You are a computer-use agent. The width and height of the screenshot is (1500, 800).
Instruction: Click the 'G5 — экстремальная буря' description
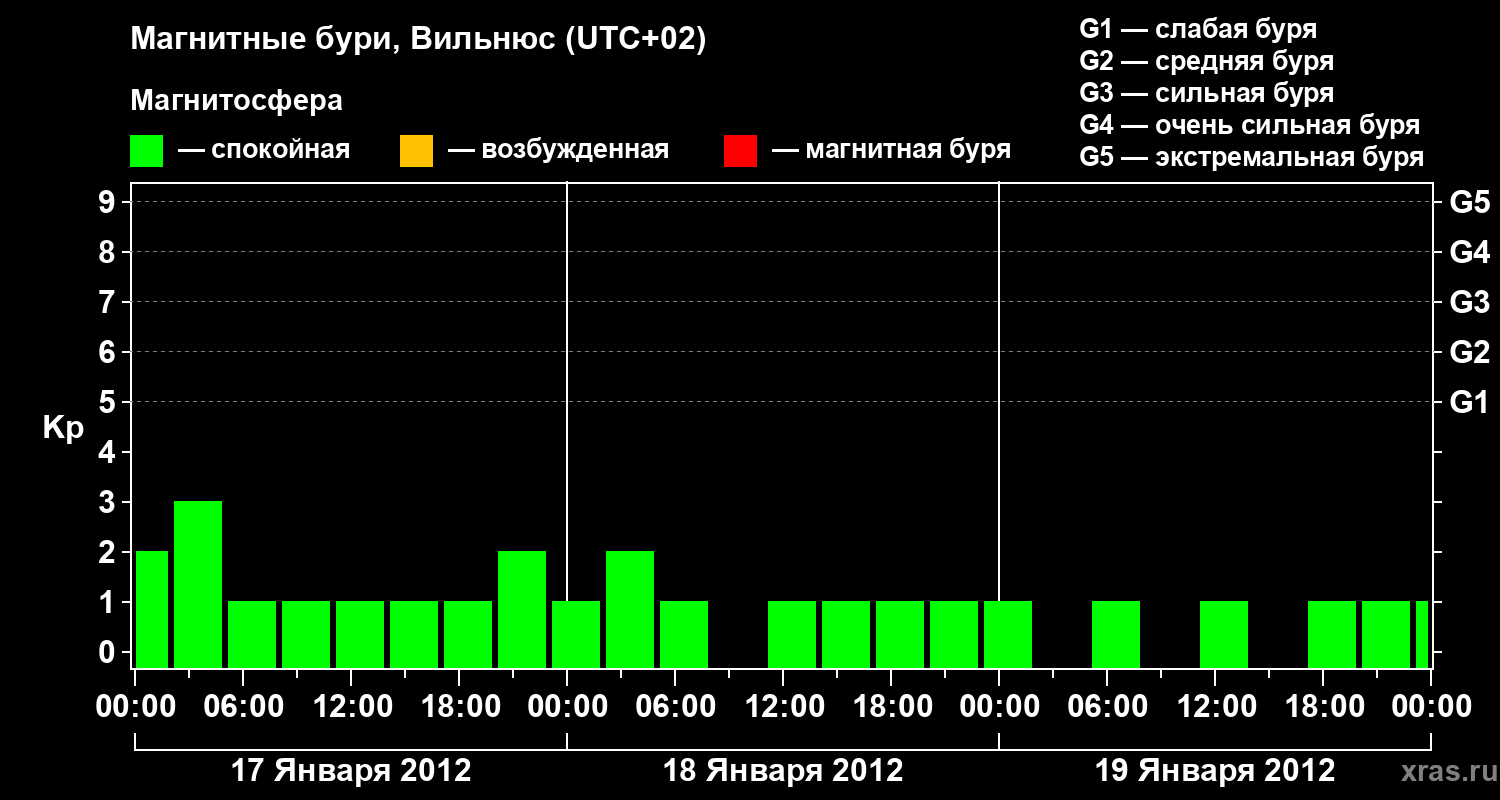click(1252, 157)
